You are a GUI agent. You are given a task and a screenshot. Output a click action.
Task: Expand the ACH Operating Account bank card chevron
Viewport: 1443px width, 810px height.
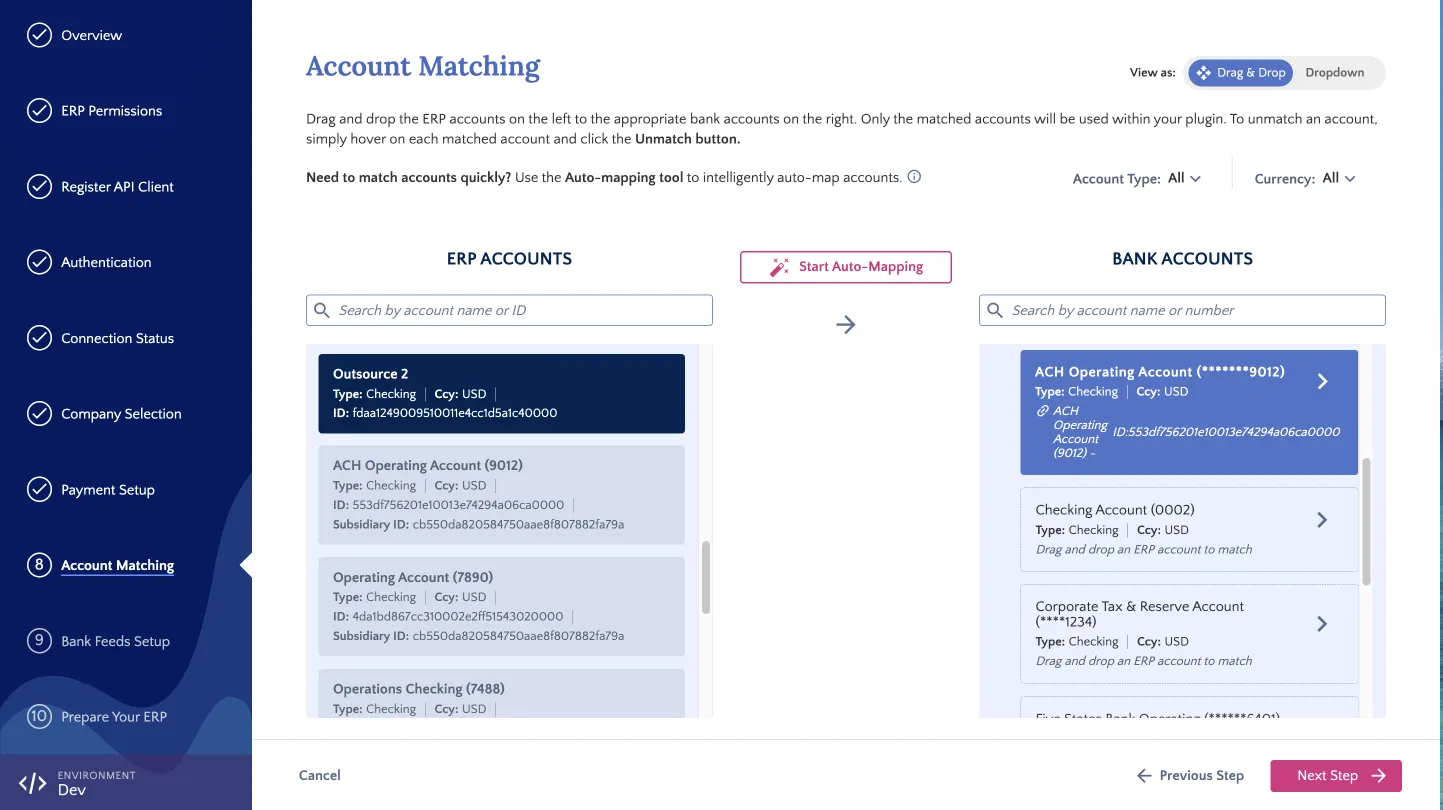(x=1322, y=381)
